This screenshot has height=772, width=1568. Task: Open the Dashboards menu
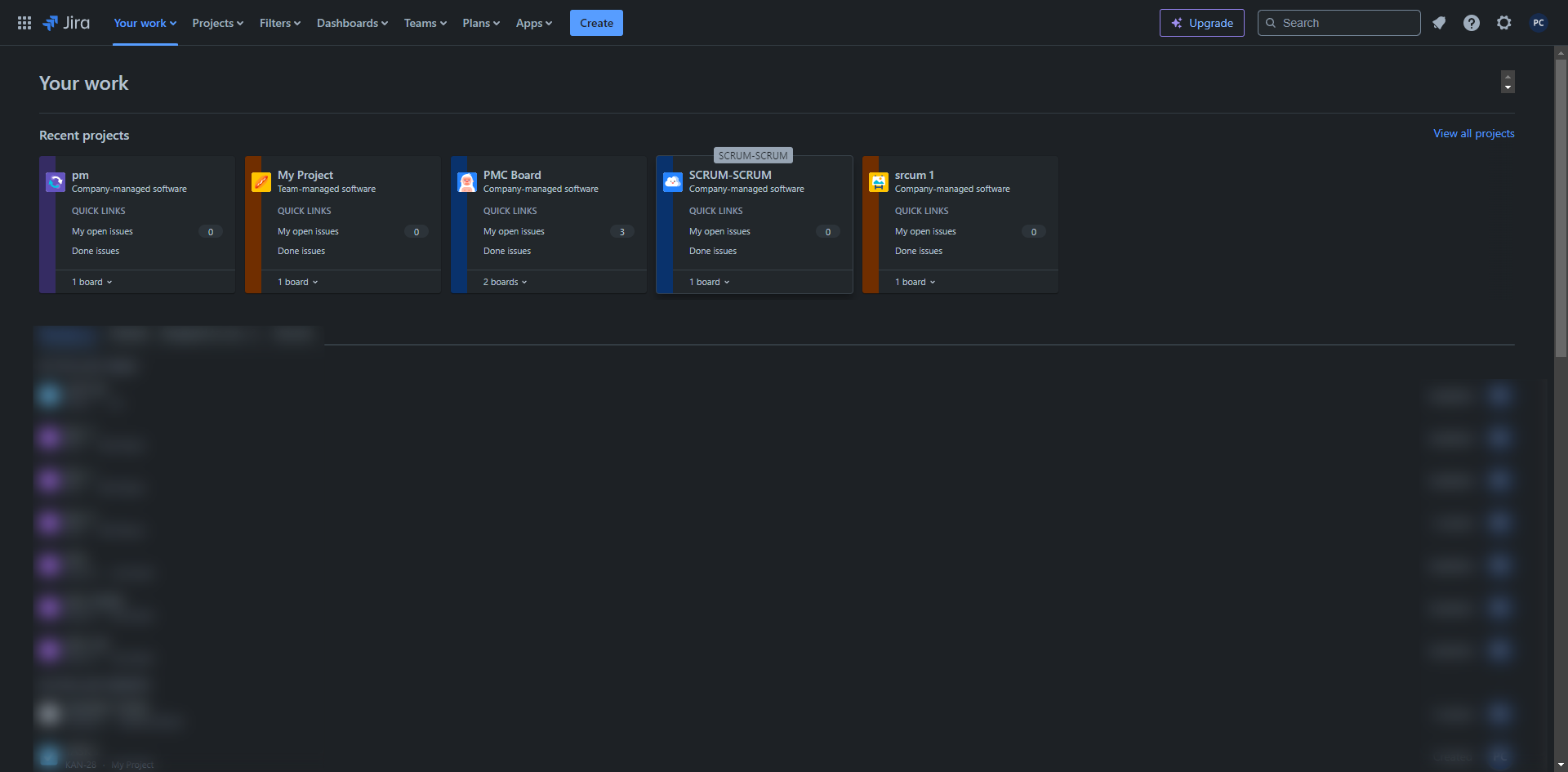tap(353, 23)
